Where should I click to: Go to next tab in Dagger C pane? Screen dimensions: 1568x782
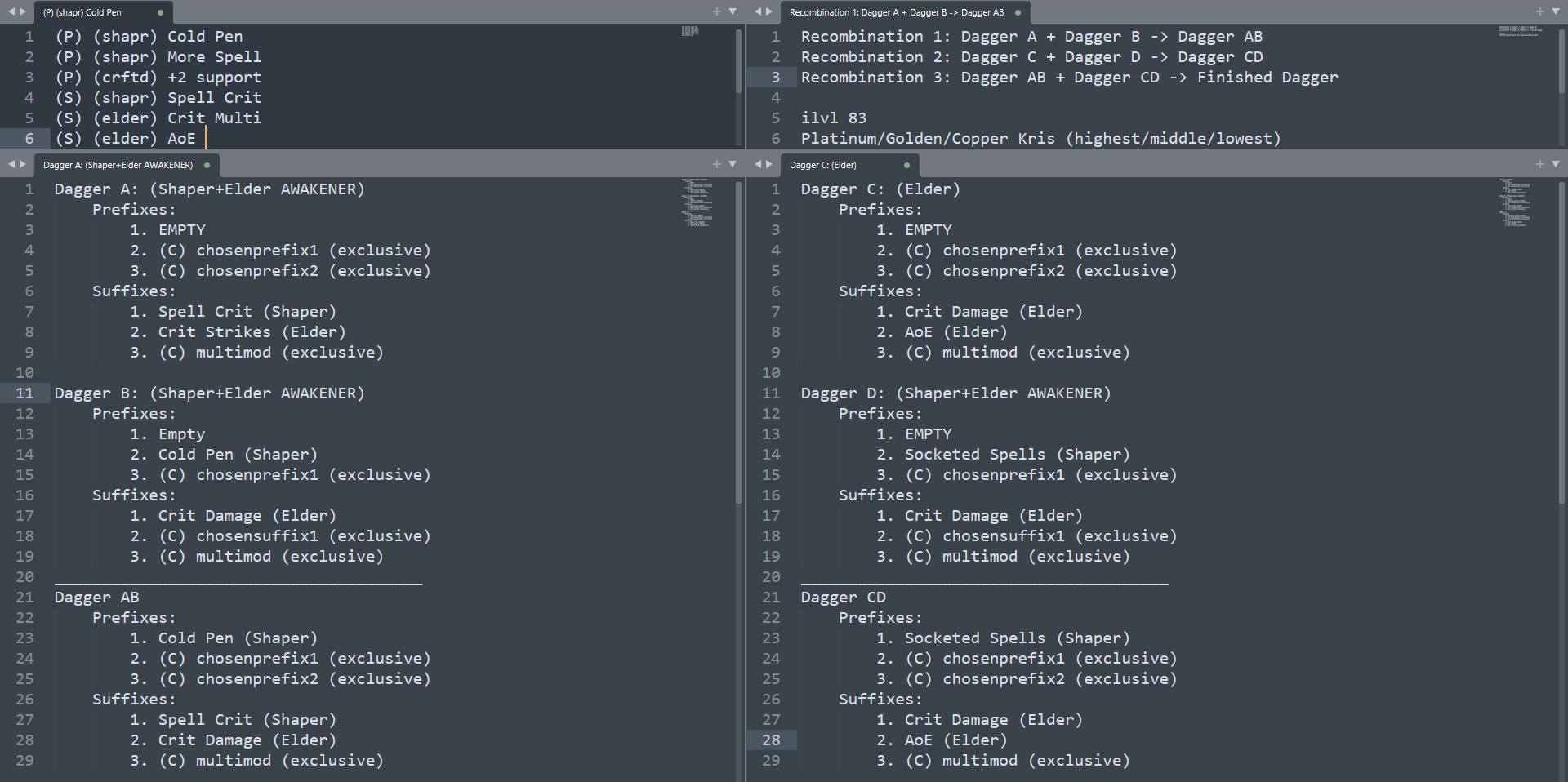pyautogui.click(x=768, y=165)
